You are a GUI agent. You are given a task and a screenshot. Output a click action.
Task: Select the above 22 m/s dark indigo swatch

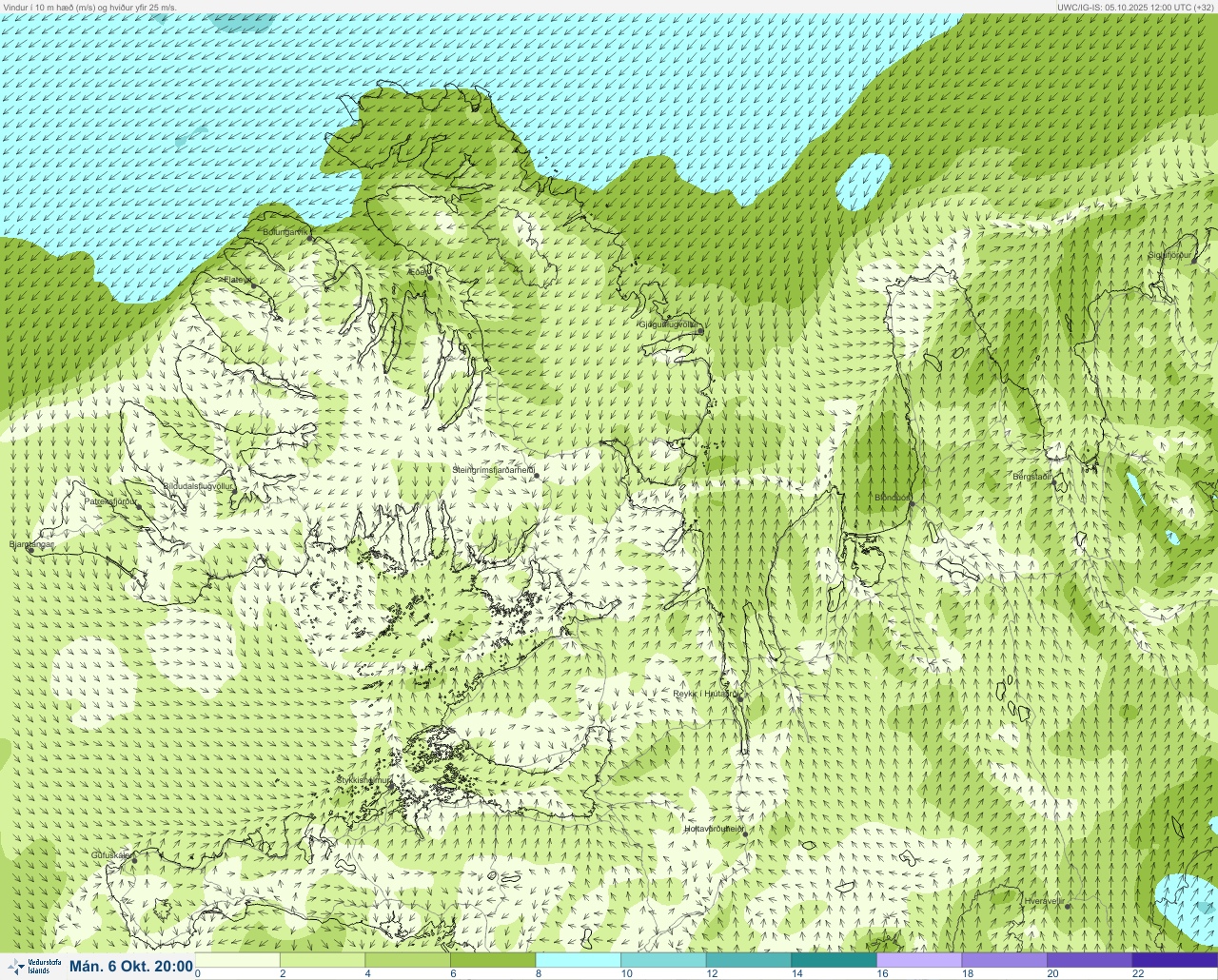click(1174, 960)
